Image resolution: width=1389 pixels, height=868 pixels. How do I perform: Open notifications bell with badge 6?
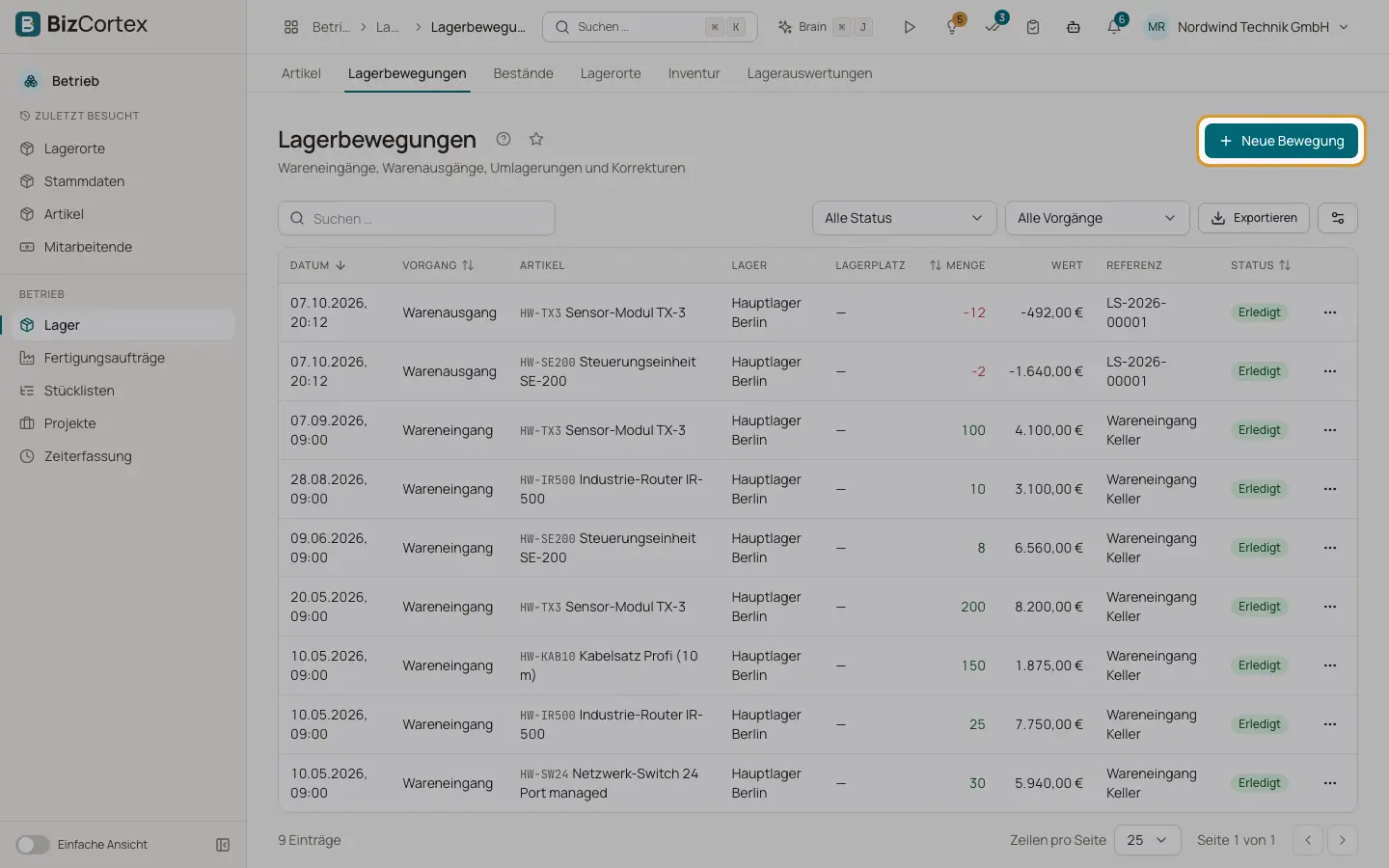coord(1114,27)
